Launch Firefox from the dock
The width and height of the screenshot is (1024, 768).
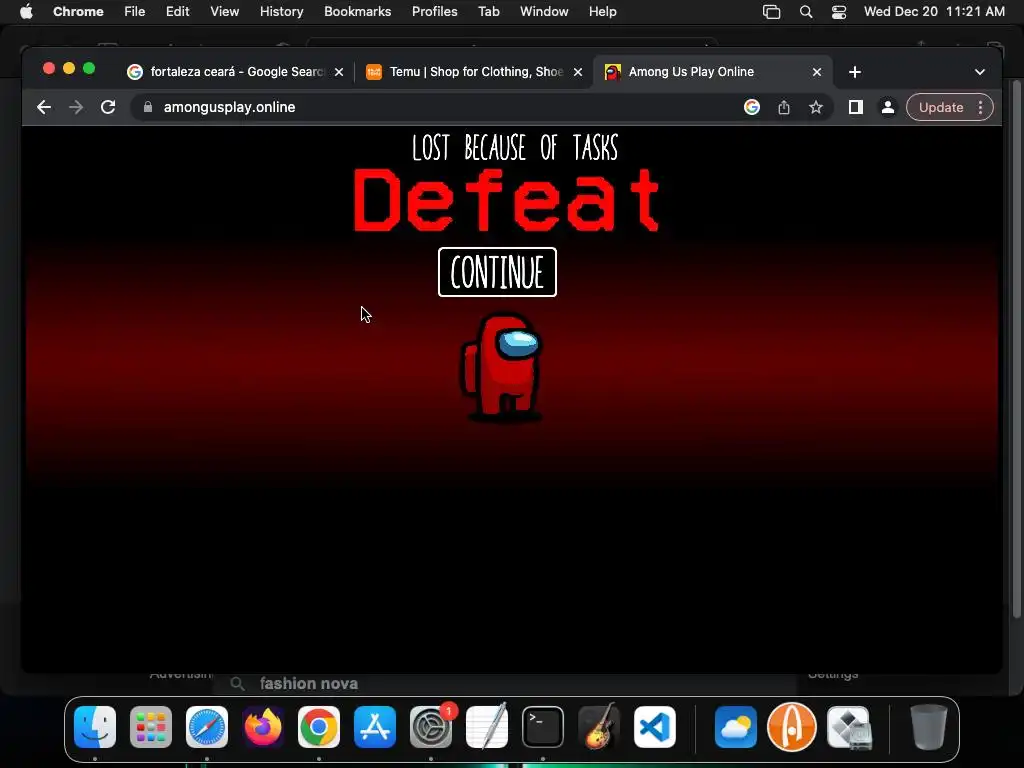(263, 727)
